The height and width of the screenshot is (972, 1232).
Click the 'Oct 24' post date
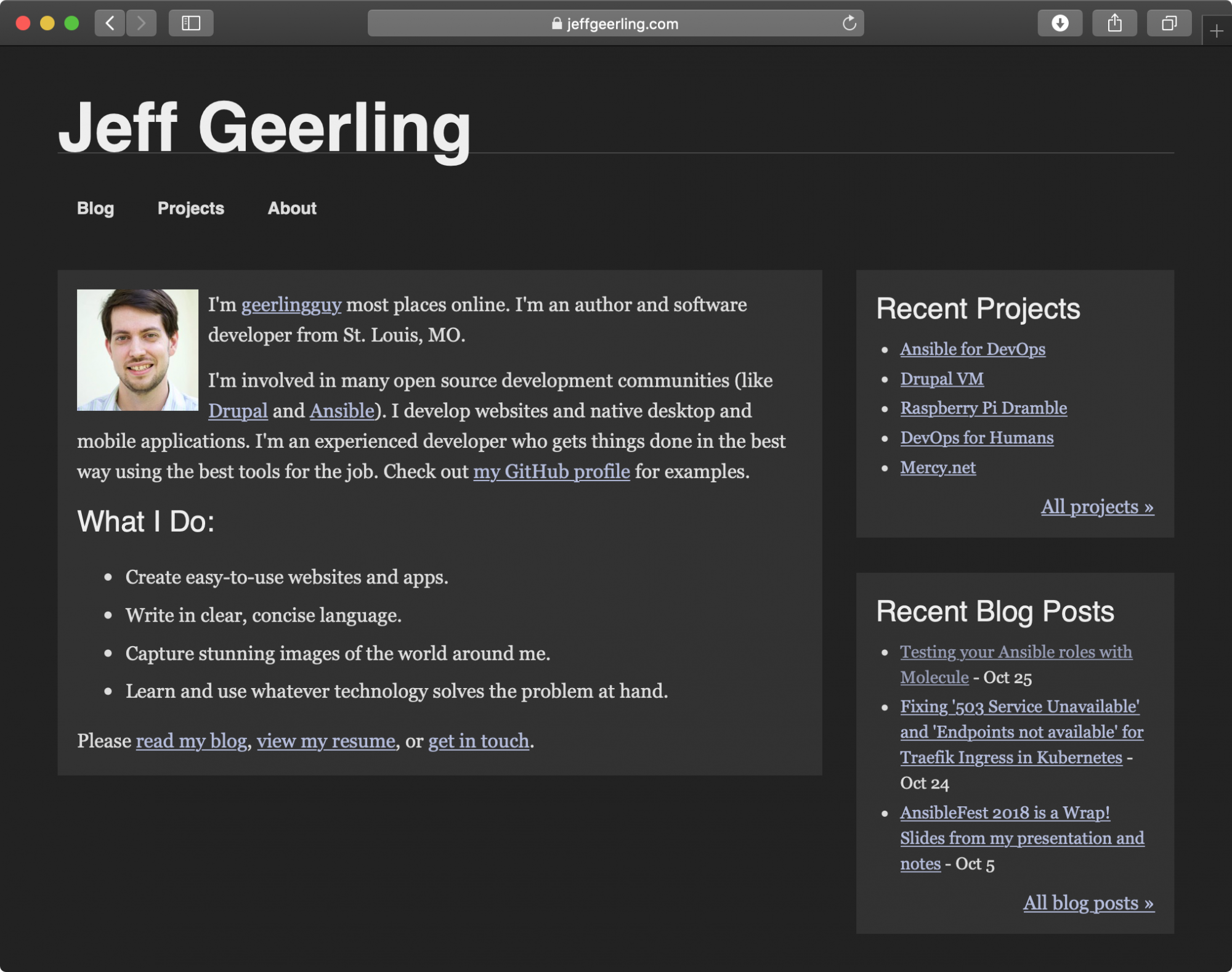coord(924,784)
